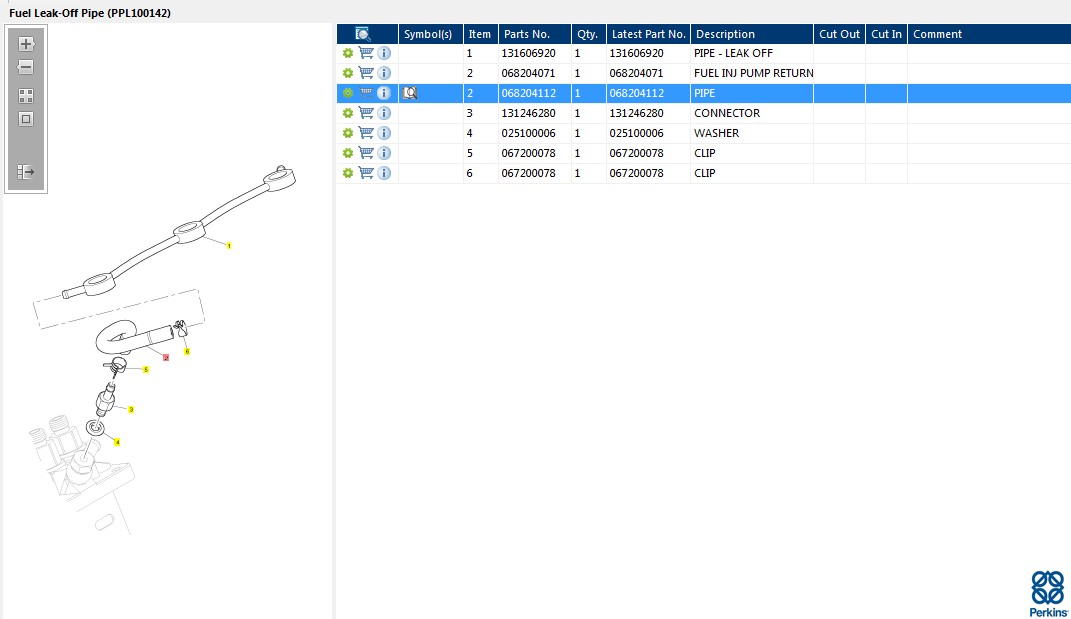Add WASHER to cart
Screen dimensions: 1071x619
(366, 133)
